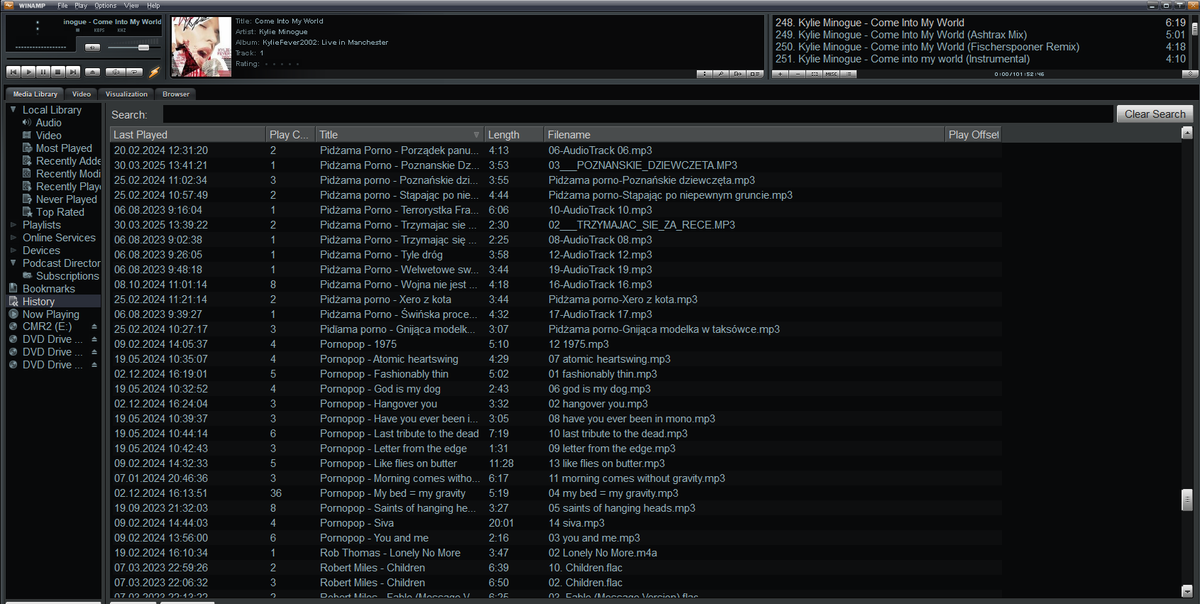Open the playlist list options button
Screen dimensions: 1200x604
click(849, 74)
